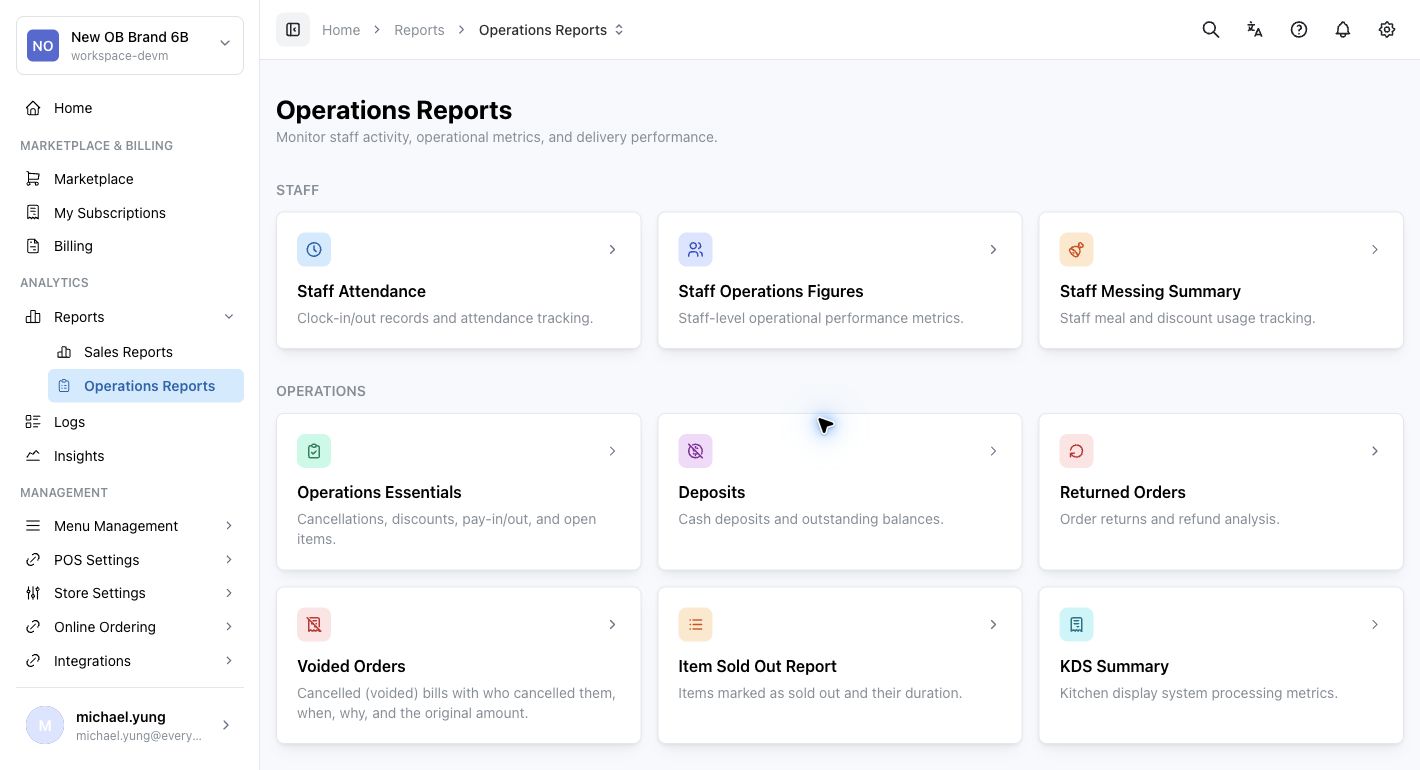Click the Voided Orders red icon

[x=314, y=625]
